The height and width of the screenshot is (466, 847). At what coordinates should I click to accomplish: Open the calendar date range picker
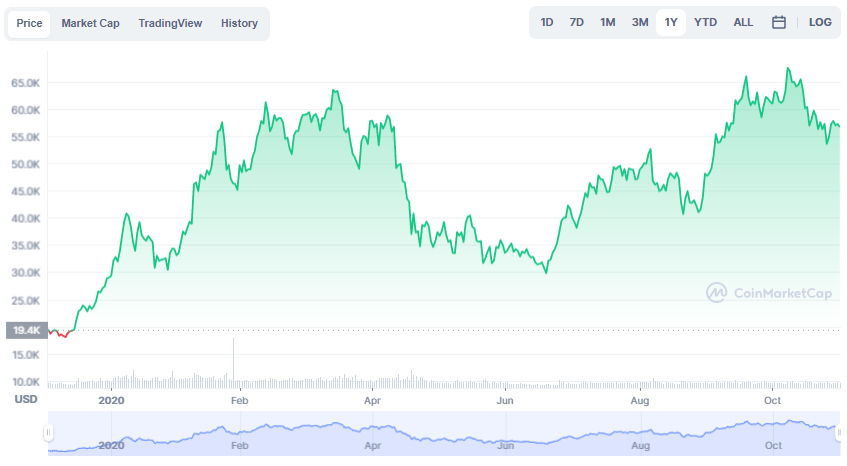coord(778,22)
